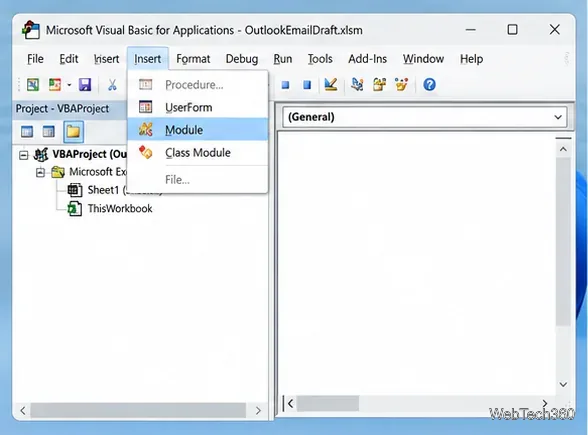Minimize the VBA editor window

click(x=471, y=30)
